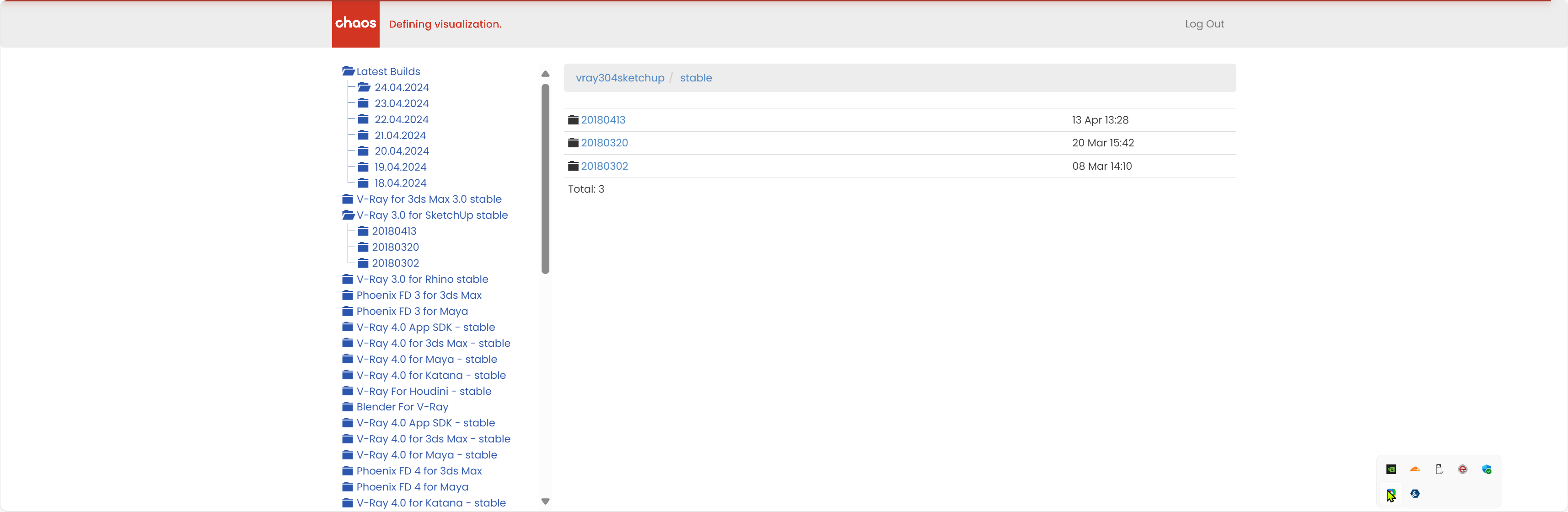
Task: Click the tree scrollbar up arrow
Action: pyautogui.click(x=545, y=74)
